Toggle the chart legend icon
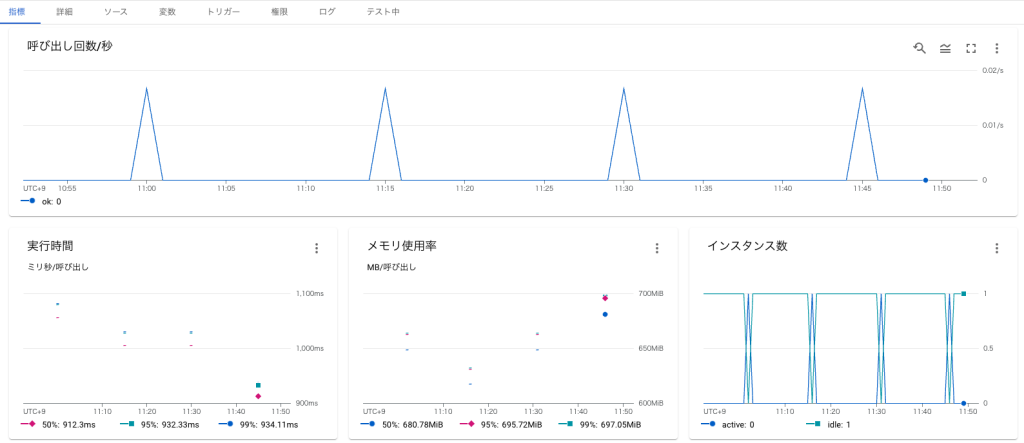Screen dimensions: 1024x443 click(945, 48)
